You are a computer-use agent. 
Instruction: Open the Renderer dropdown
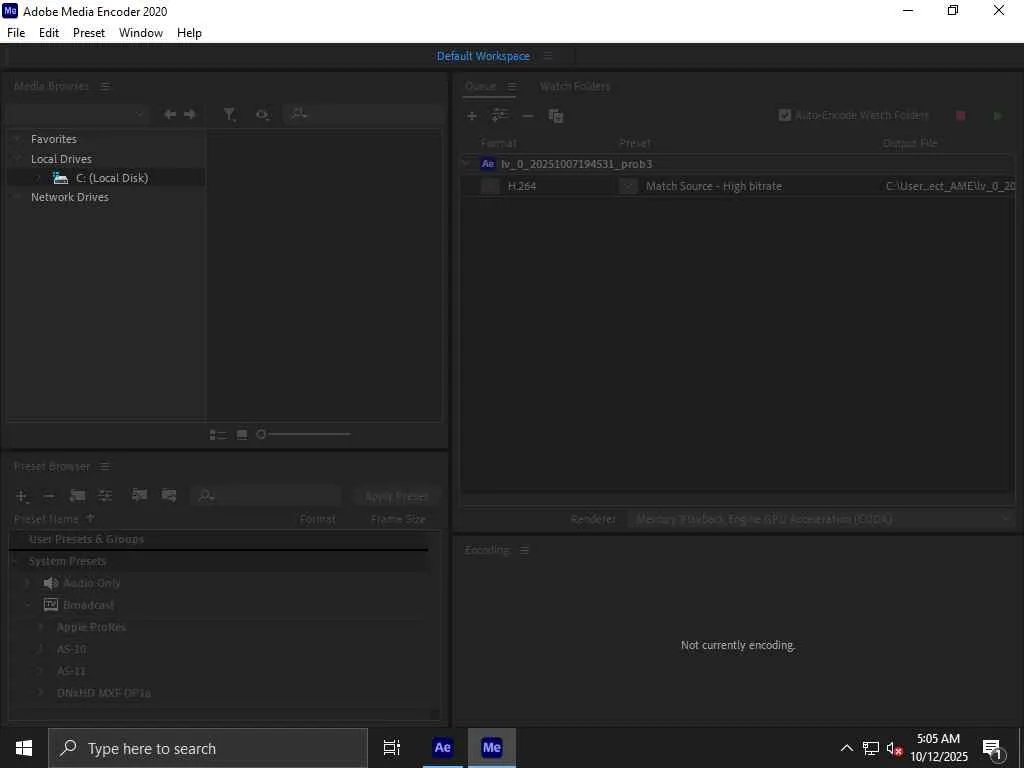[822, 519]
